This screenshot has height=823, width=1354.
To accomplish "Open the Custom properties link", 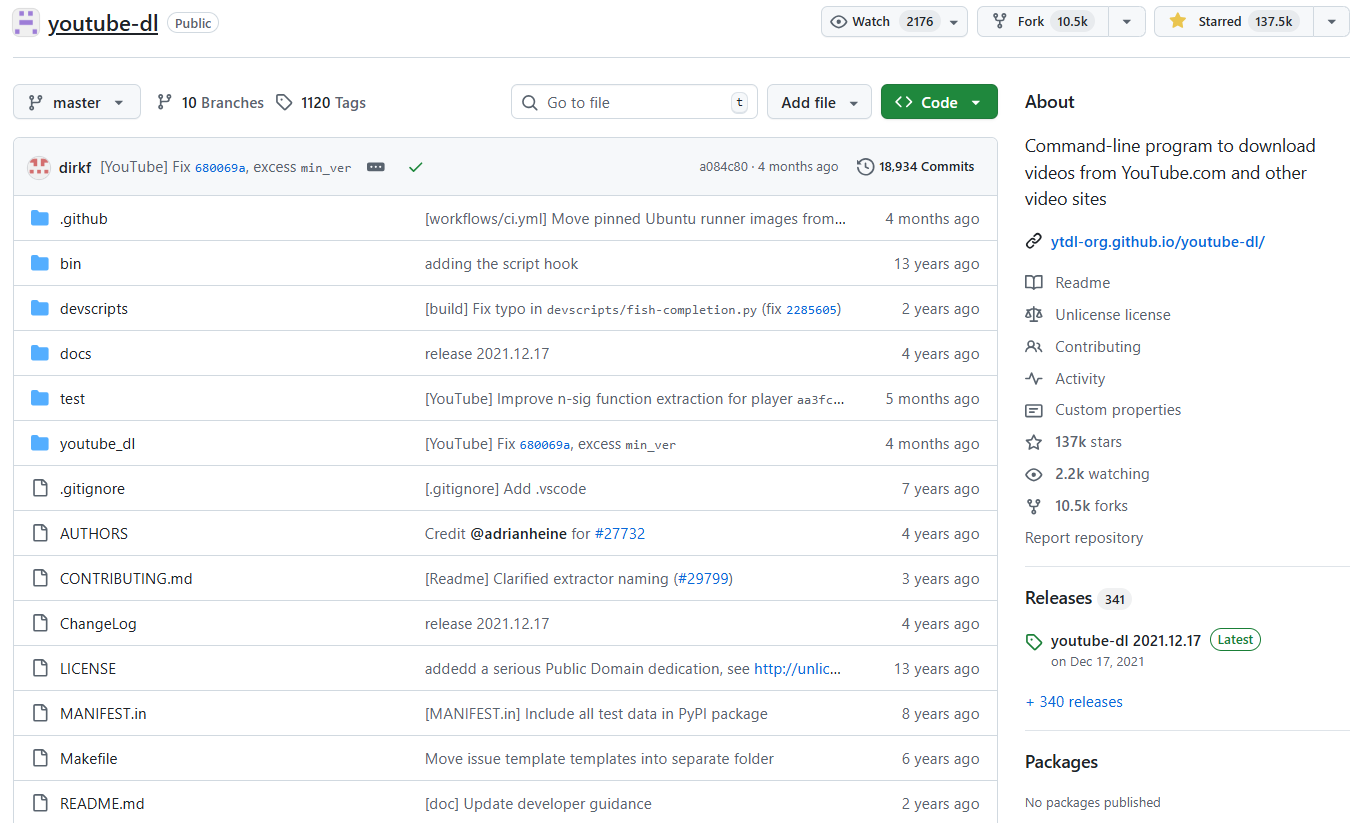I will point(1118,410).
